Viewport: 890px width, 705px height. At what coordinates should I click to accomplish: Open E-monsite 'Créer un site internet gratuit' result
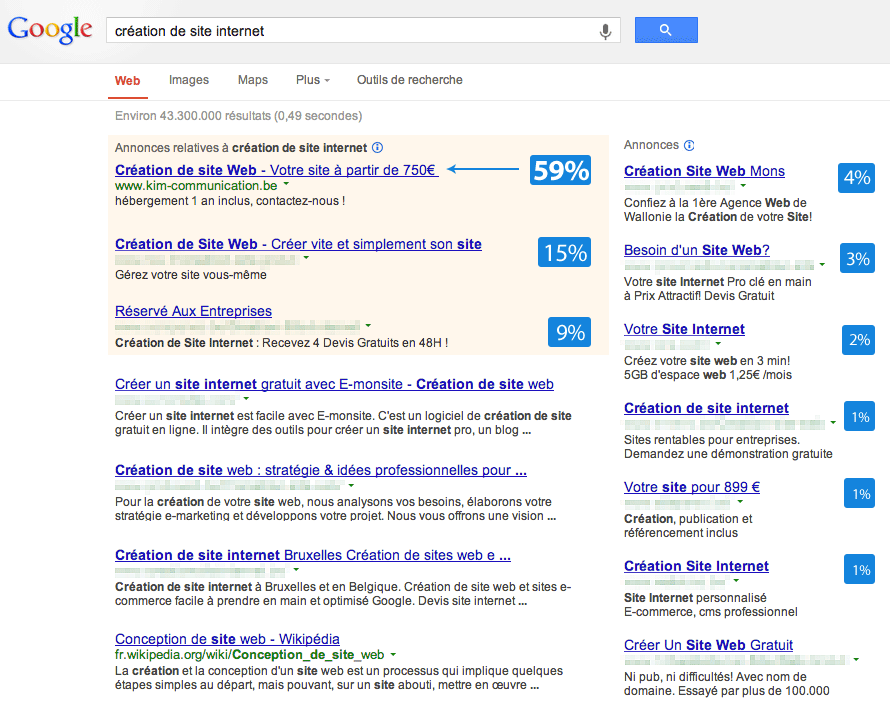tap(334, 384)
